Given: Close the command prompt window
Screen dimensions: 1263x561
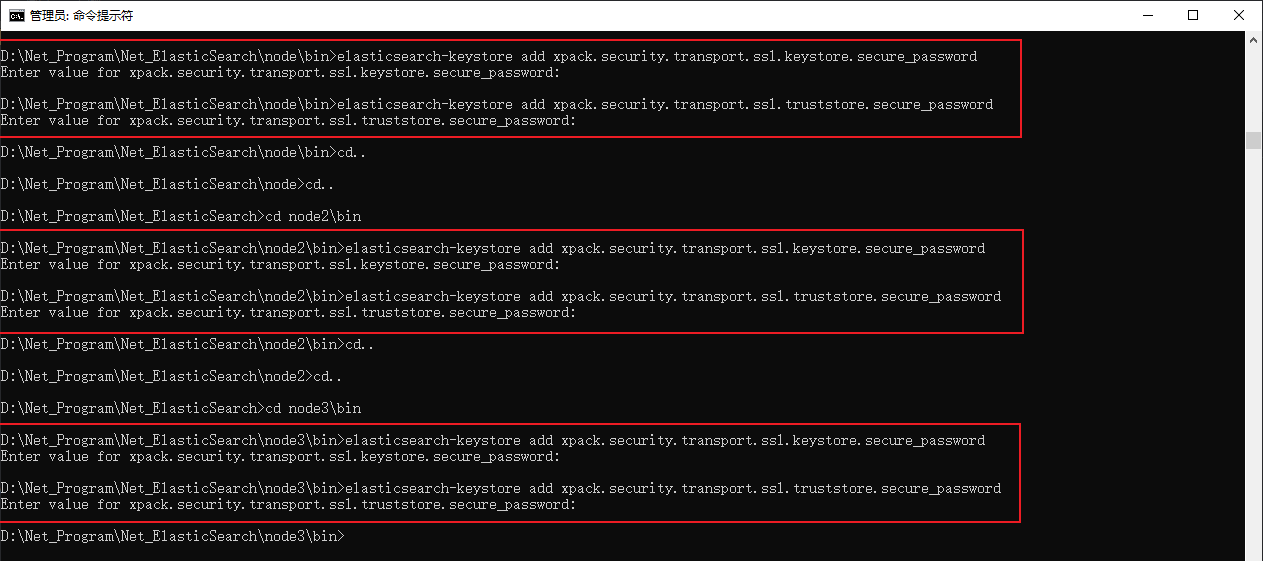Looking at the screenshot, I should coord(1239,15).
